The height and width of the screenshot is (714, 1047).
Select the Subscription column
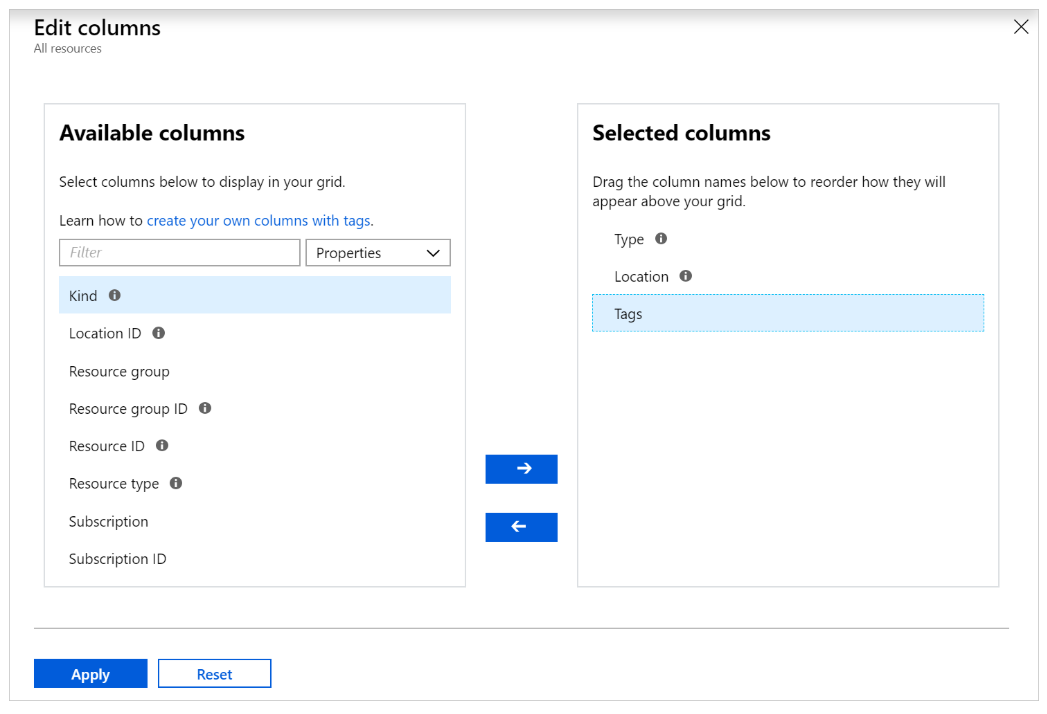[255, 521]
